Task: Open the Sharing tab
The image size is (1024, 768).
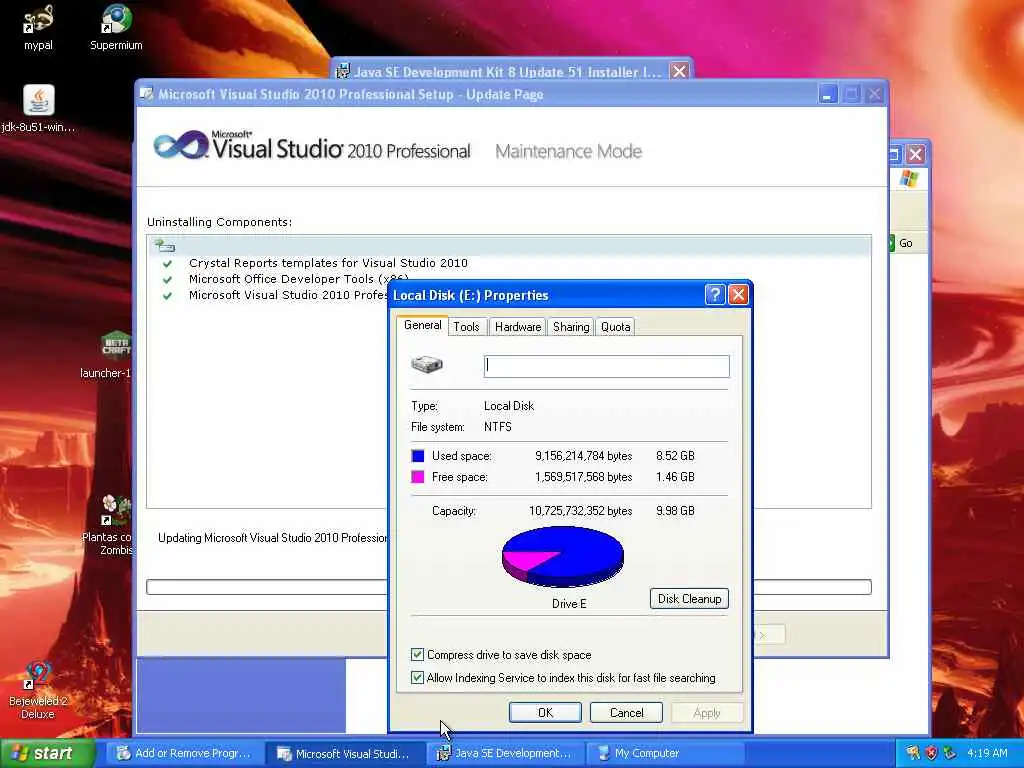Action: pyautogui.click(x=571, y=327)
